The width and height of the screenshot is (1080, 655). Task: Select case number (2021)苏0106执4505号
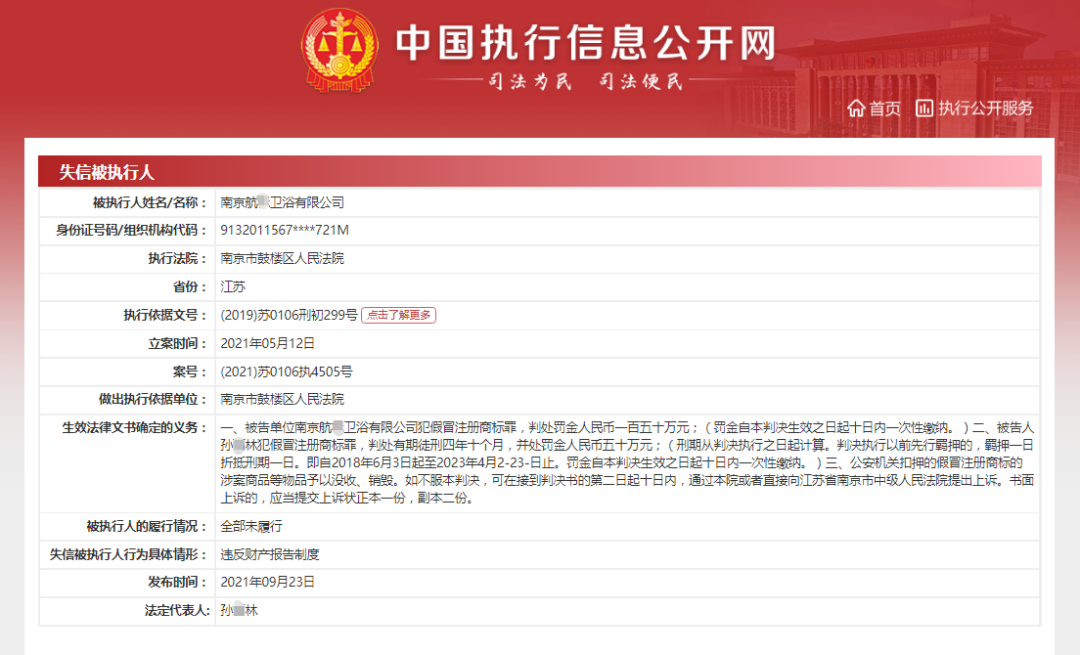coord(287,372)
